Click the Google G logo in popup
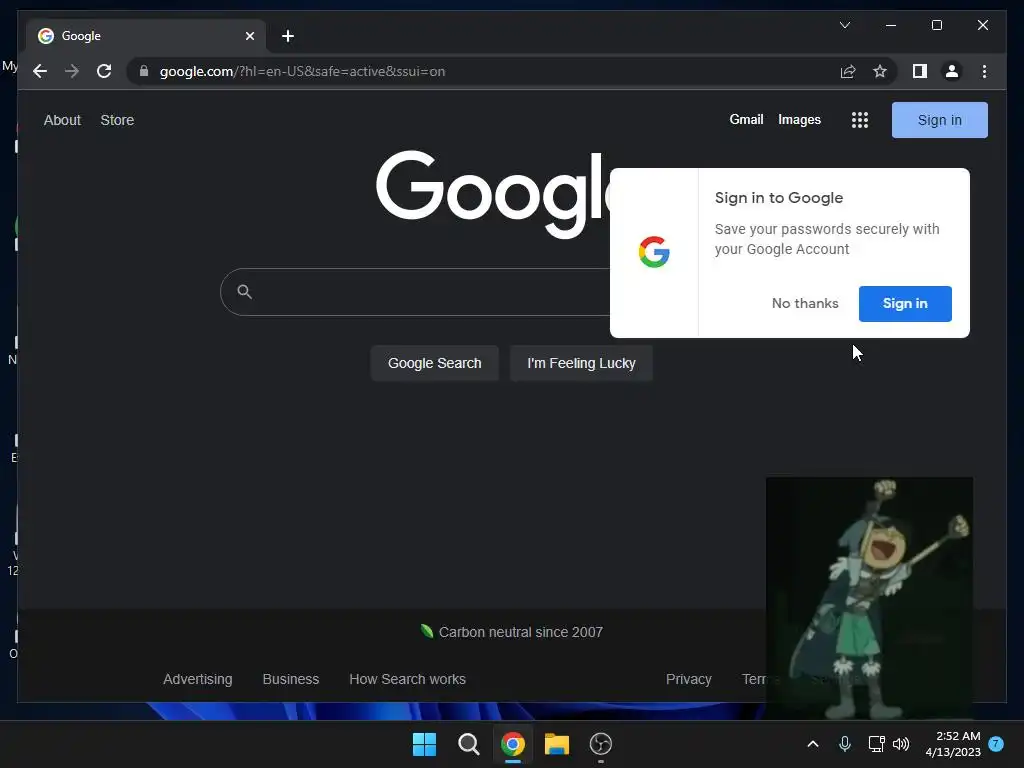The height and width of the screenshot is (768, 1024). coord(654,252)
